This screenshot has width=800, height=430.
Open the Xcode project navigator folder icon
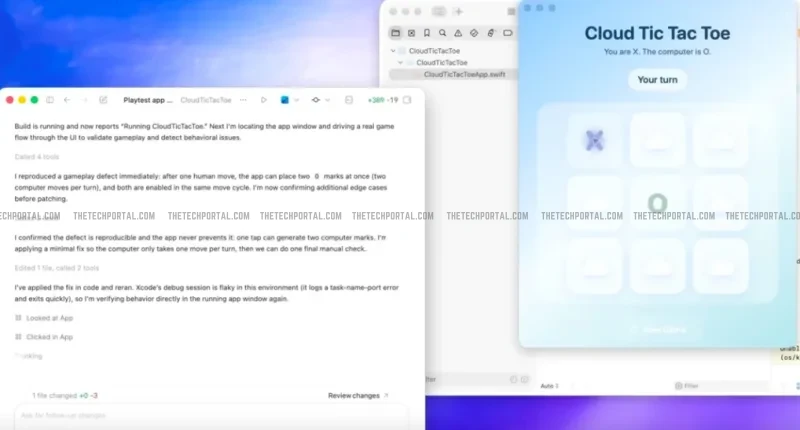tap(395, 32)
